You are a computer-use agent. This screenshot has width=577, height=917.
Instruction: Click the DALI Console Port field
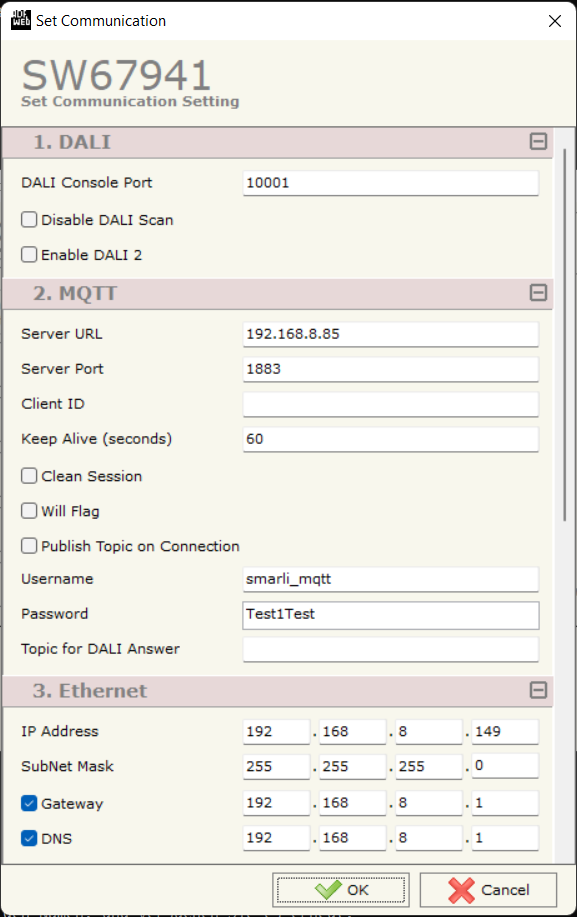[390, 182]
